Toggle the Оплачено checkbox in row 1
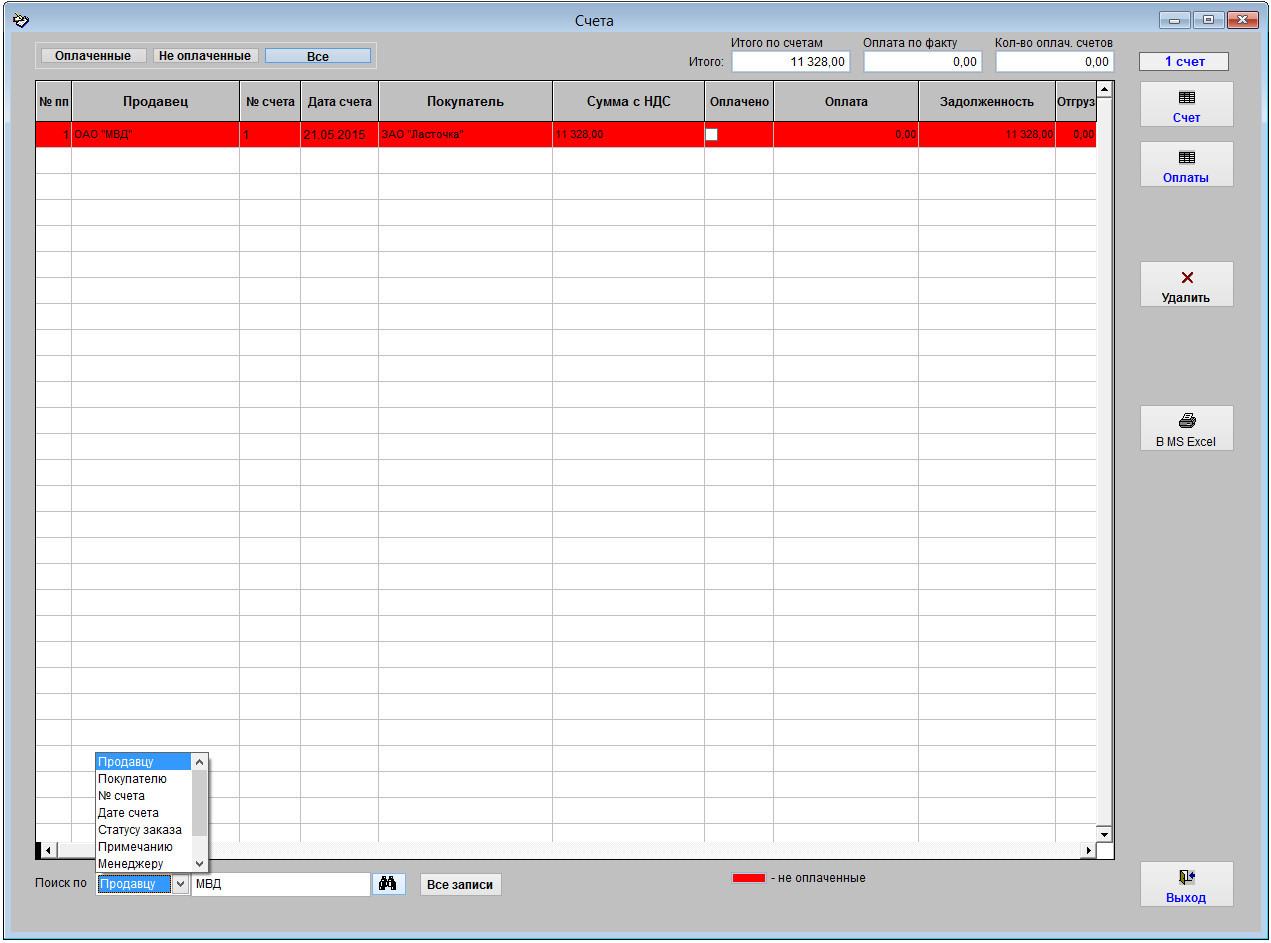This screenshot has height=943, width=1271. point(712,134)
